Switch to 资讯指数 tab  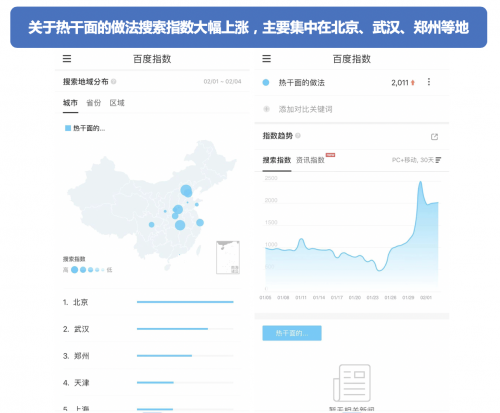[310, 160]
